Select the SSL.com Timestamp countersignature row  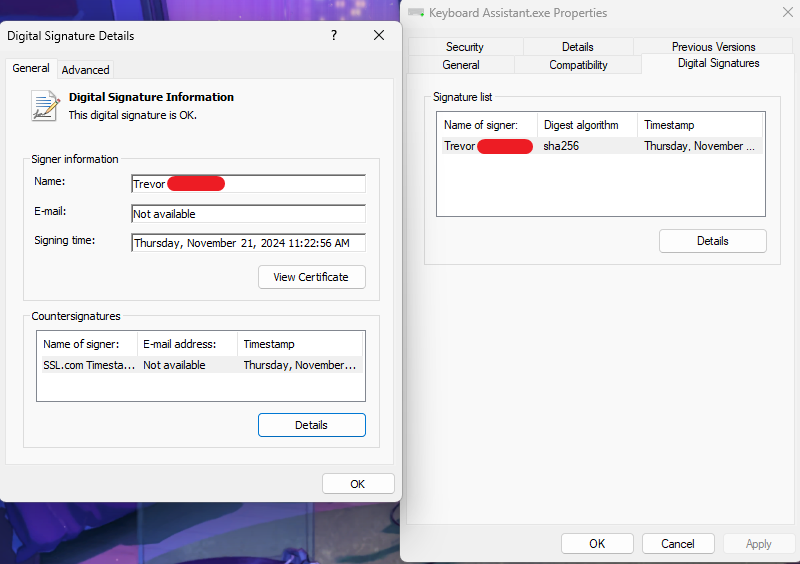(x=202, y=365)
